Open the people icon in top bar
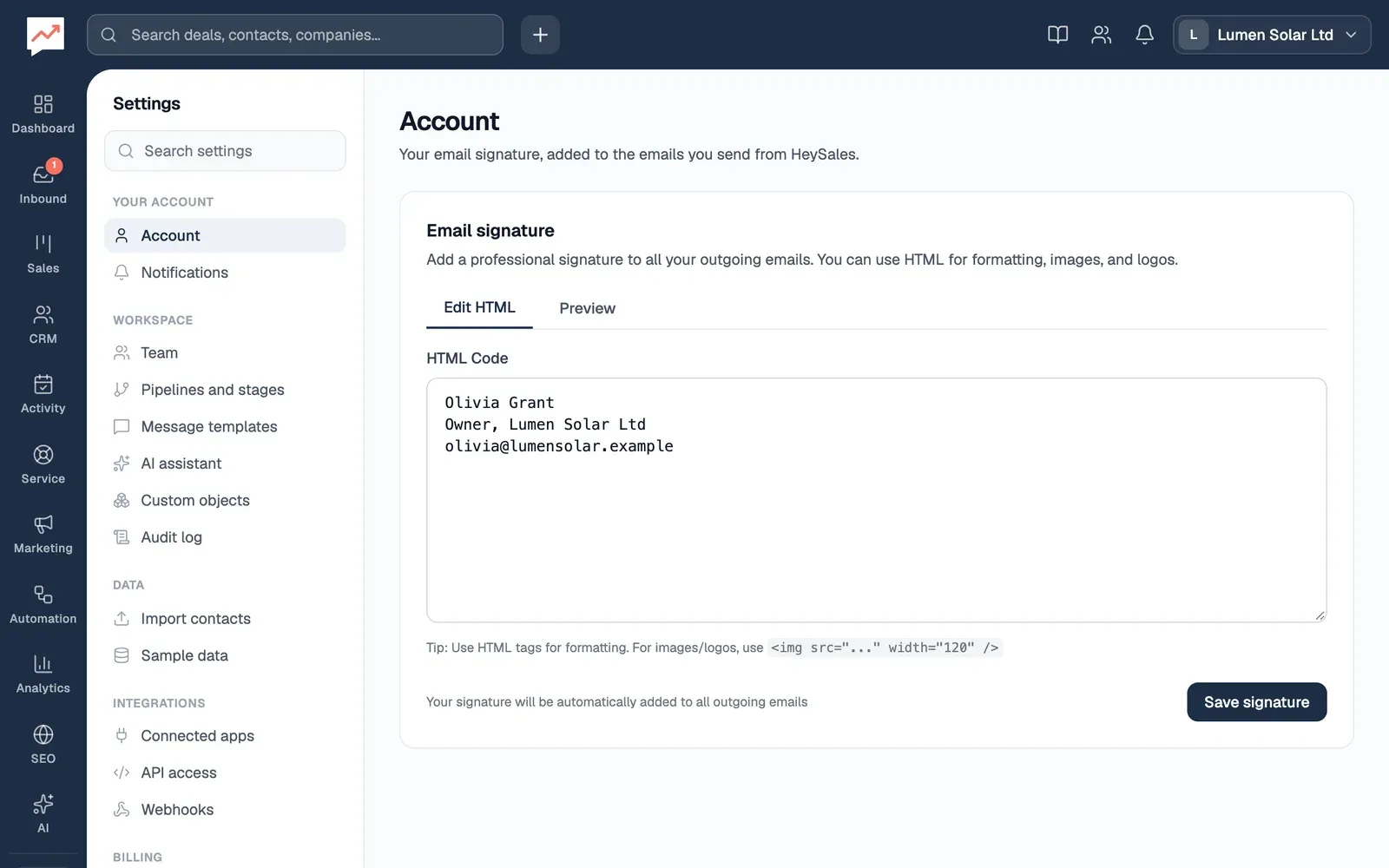 1101,35
